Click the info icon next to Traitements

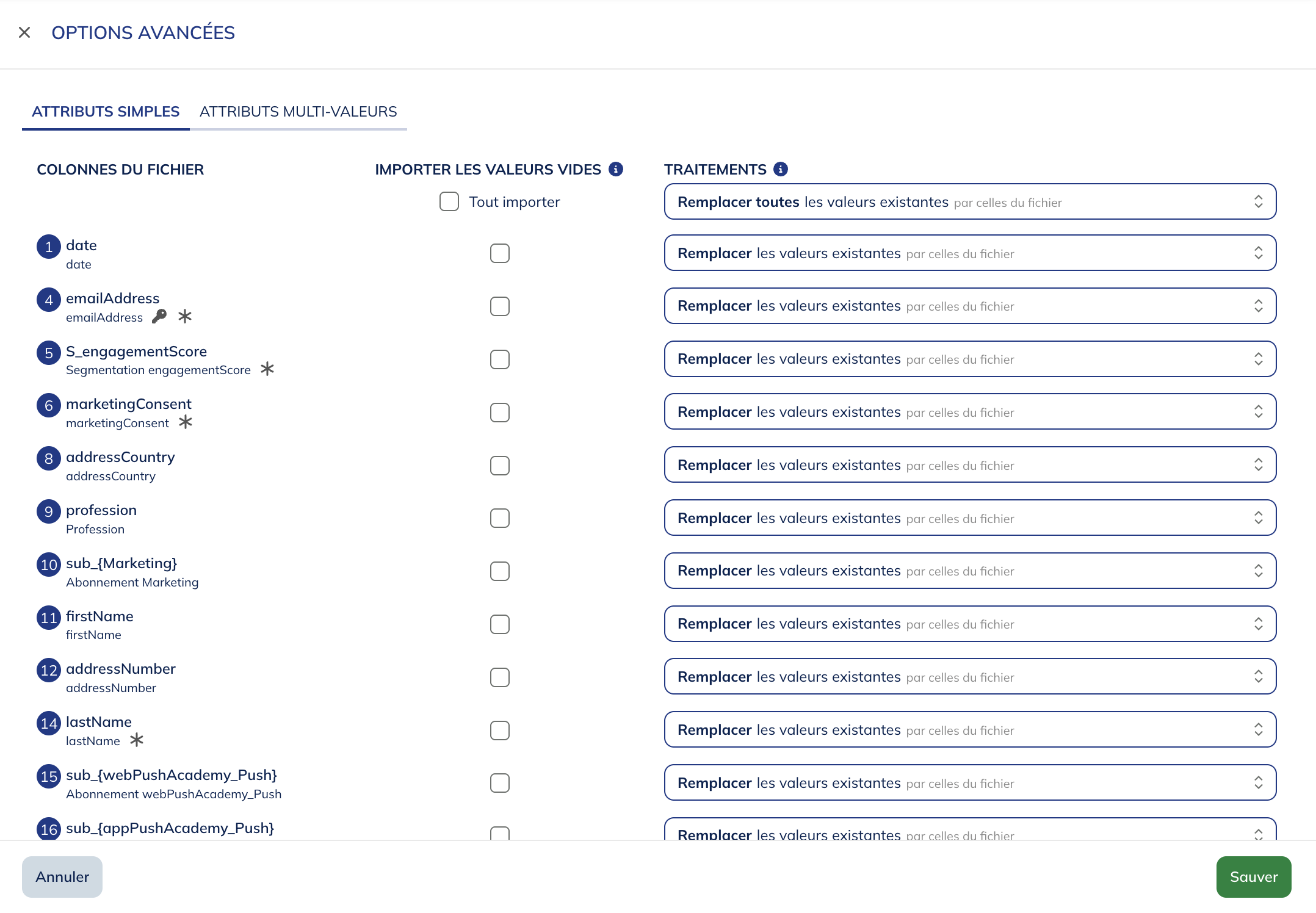[x=779, y=169]
